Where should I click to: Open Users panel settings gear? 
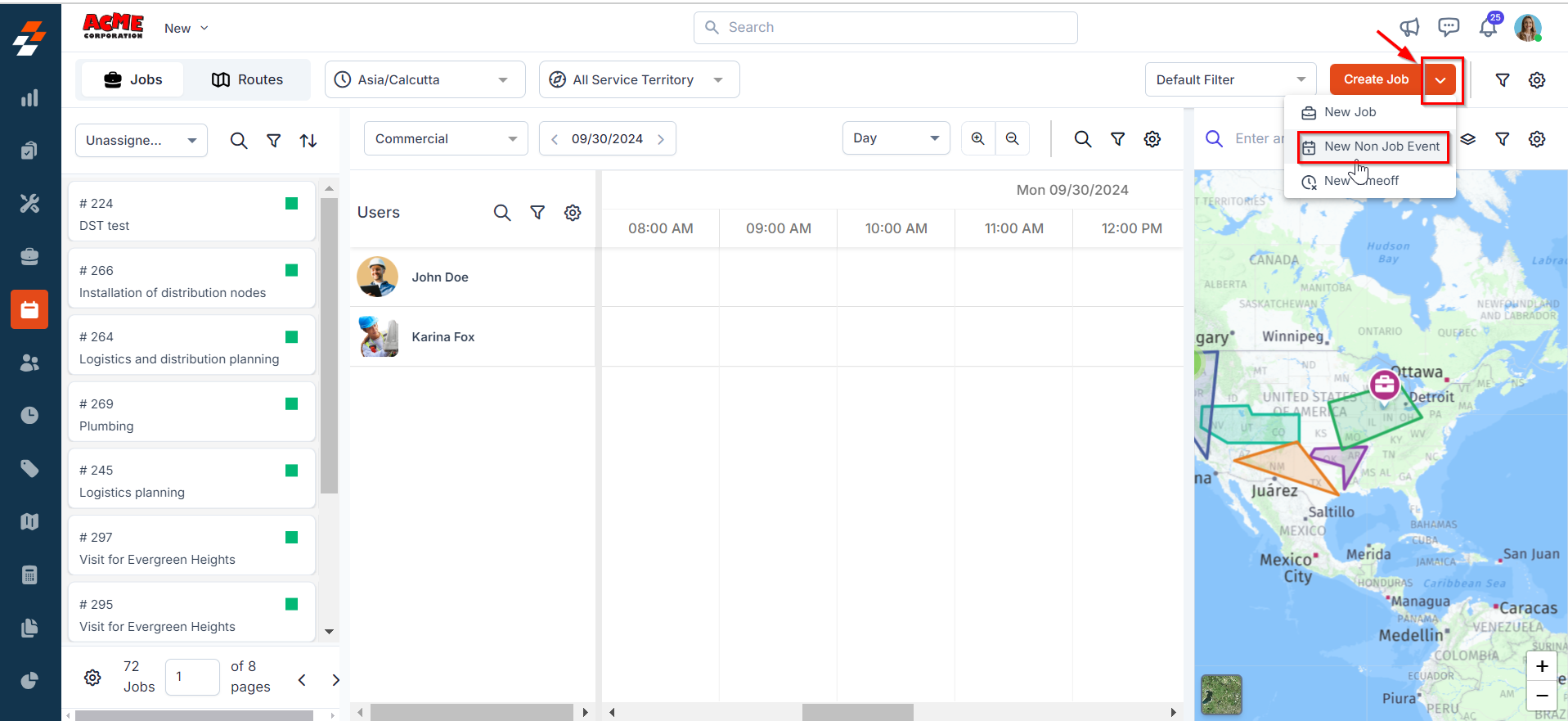click(573, 213)
